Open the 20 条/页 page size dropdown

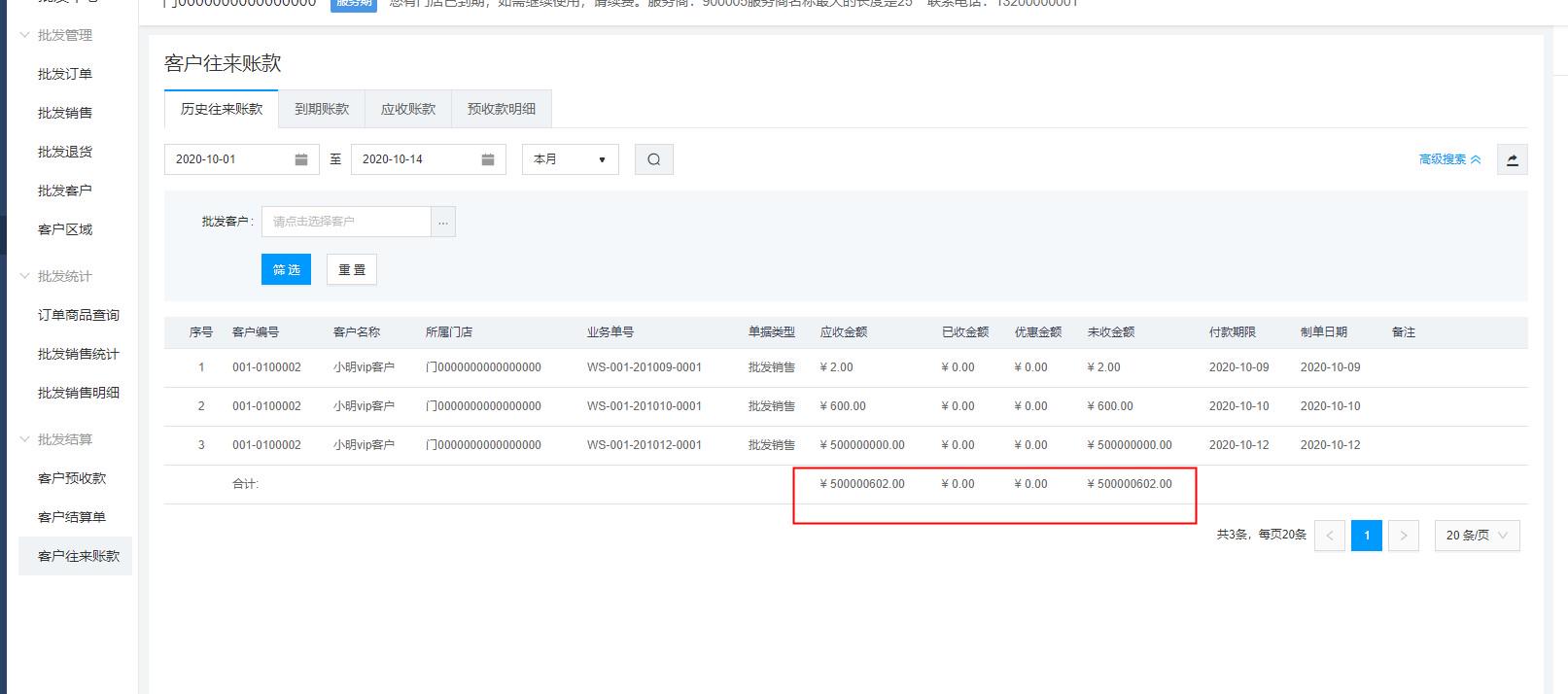pyautogui.click(x=1476, y=536)
